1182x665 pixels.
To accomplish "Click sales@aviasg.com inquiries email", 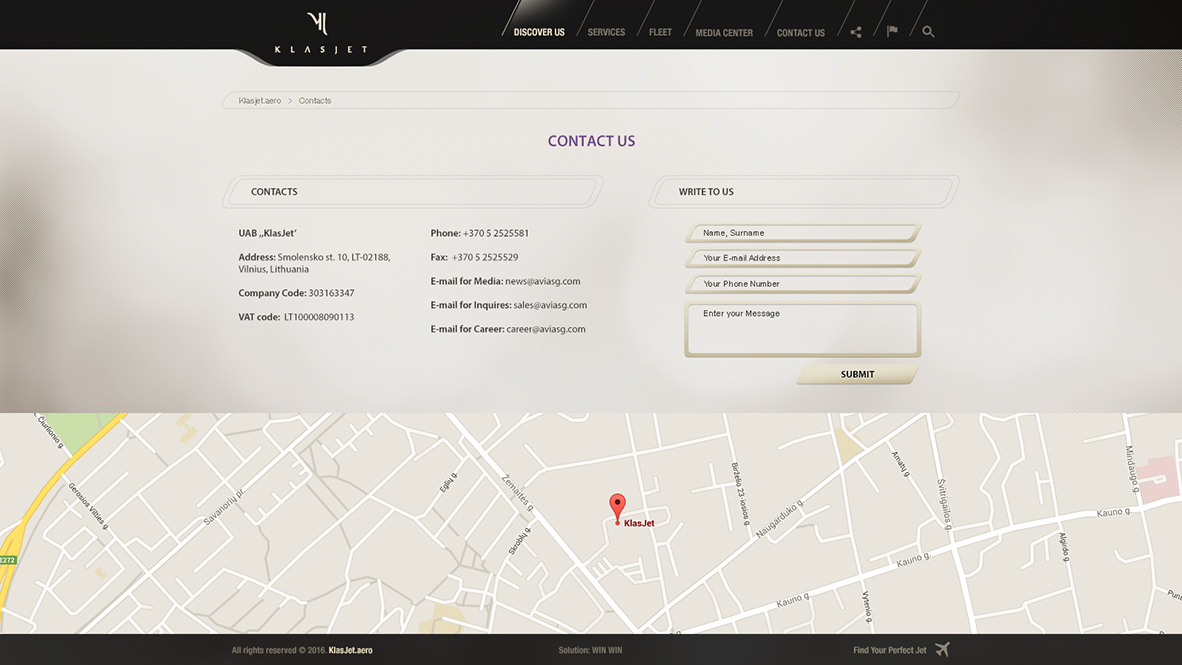I will (x=550, y=305).
